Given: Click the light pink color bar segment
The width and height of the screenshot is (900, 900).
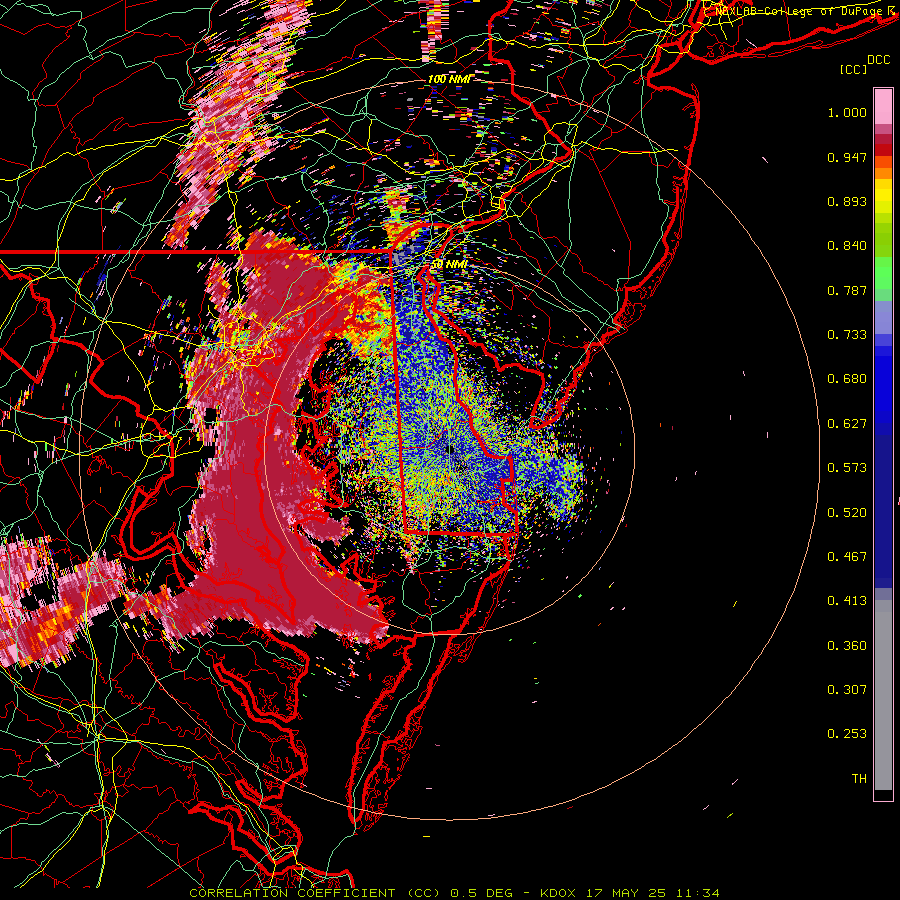Looking at the screenshot, I should click(x=883, y=106).
